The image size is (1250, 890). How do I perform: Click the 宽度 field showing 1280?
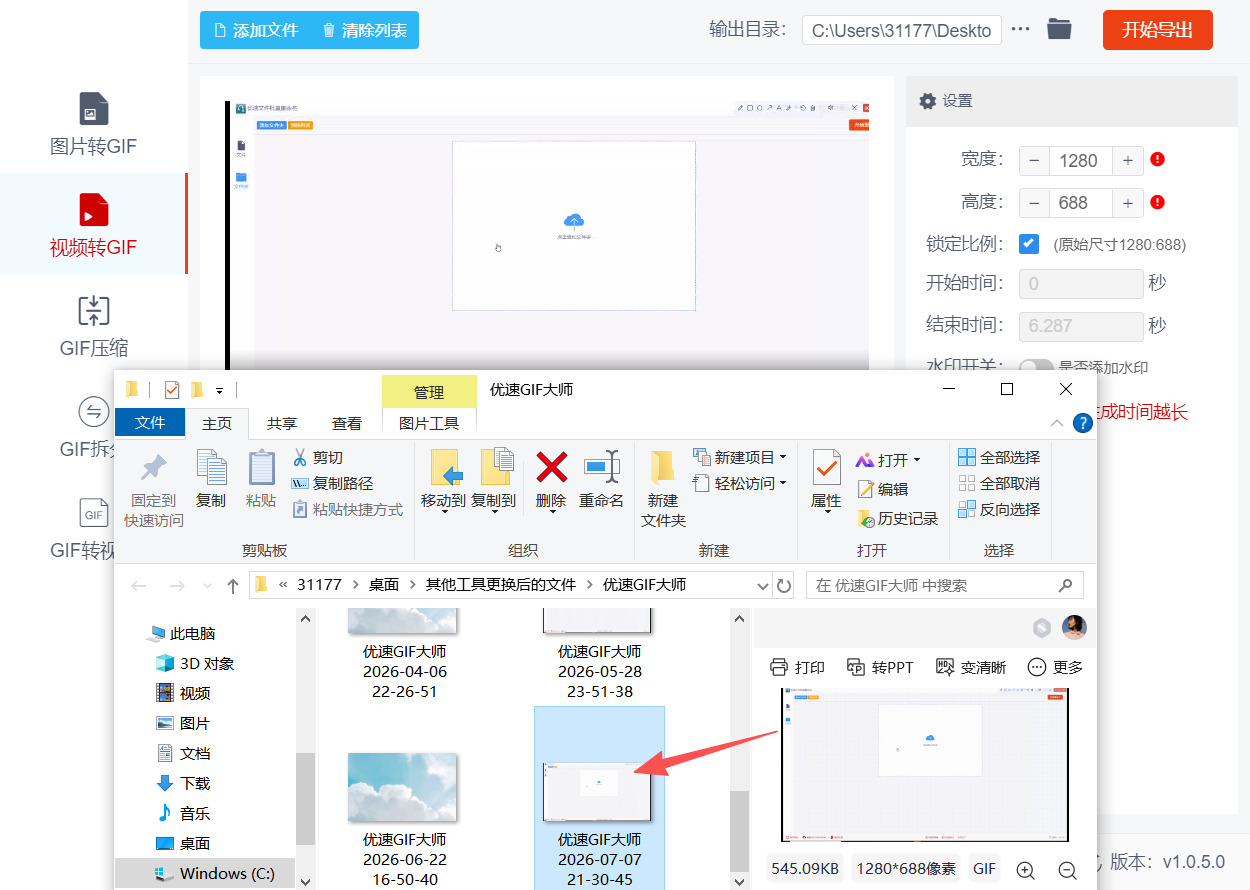[x=1080, y=160]
